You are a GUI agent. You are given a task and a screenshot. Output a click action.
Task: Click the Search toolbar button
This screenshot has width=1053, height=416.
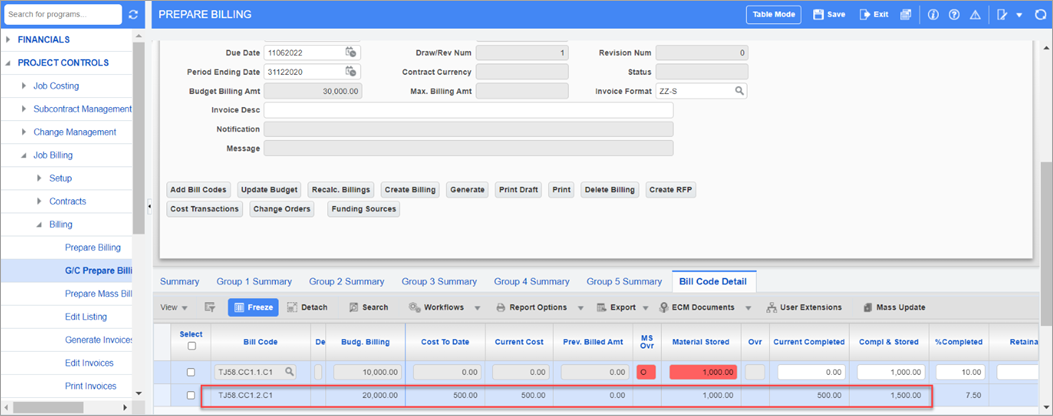368,307
